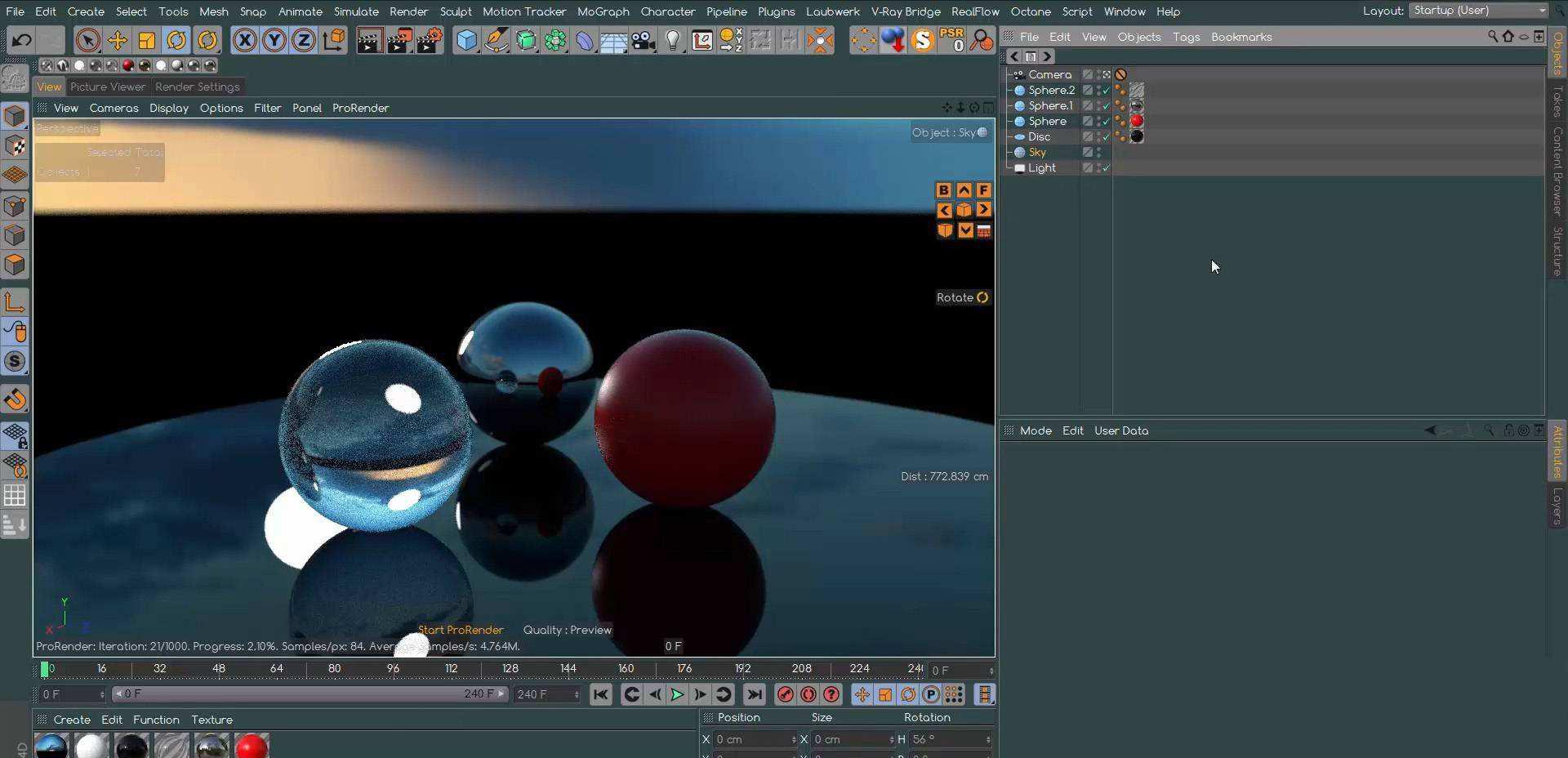Go to end of animation

click(755, 694)
